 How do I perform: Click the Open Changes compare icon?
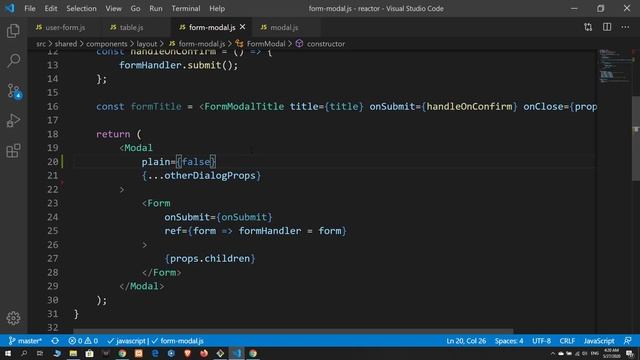pyautogui.click(x=588, y=27)
